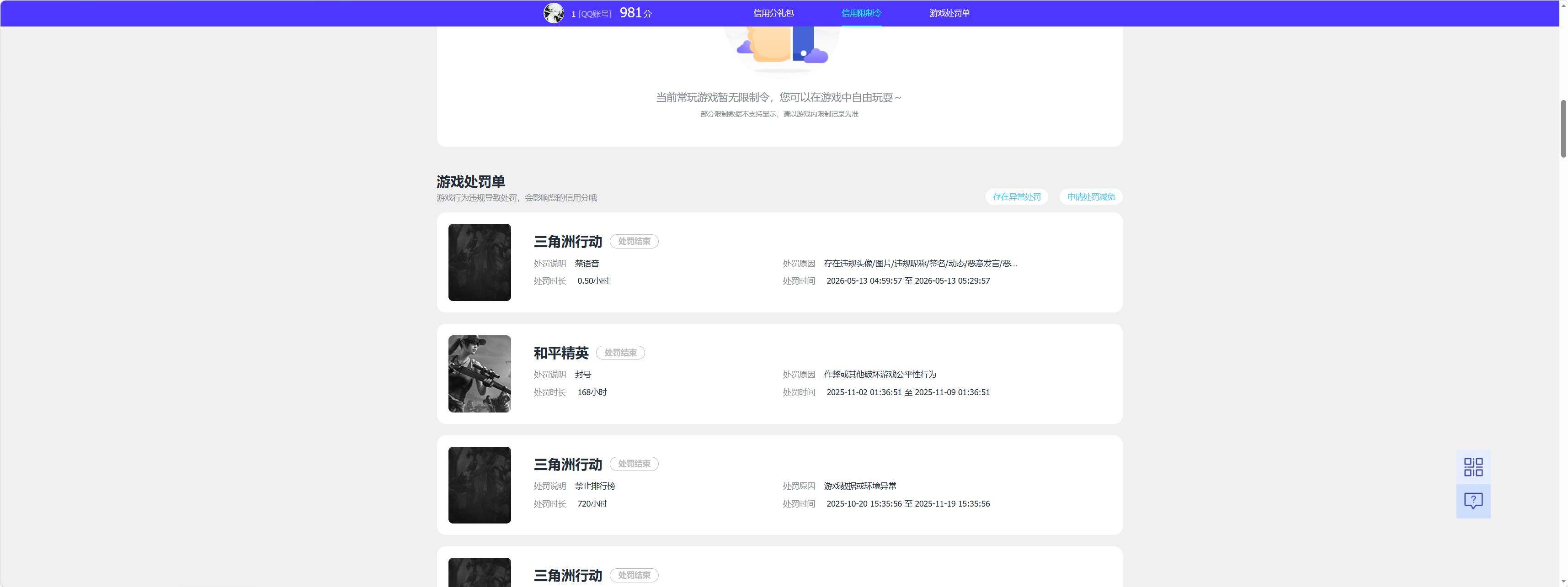The width and height of the screenshot is (1568, 587).
Task: Click the 0.50小时 penalty duration
Action: pos(593,281)
